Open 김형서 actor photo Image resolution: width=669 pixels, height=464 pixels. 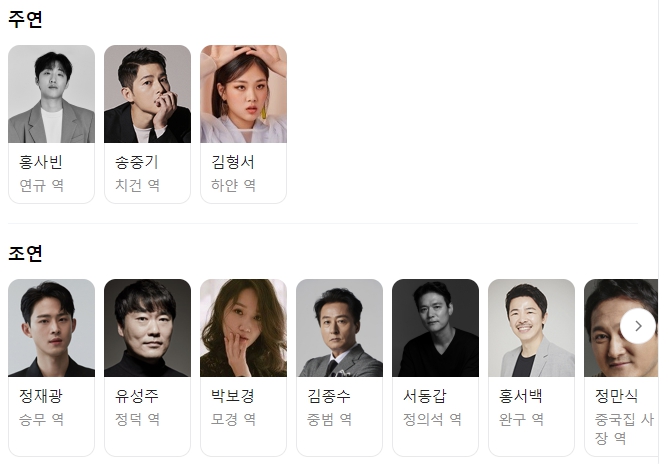[244, 94]
